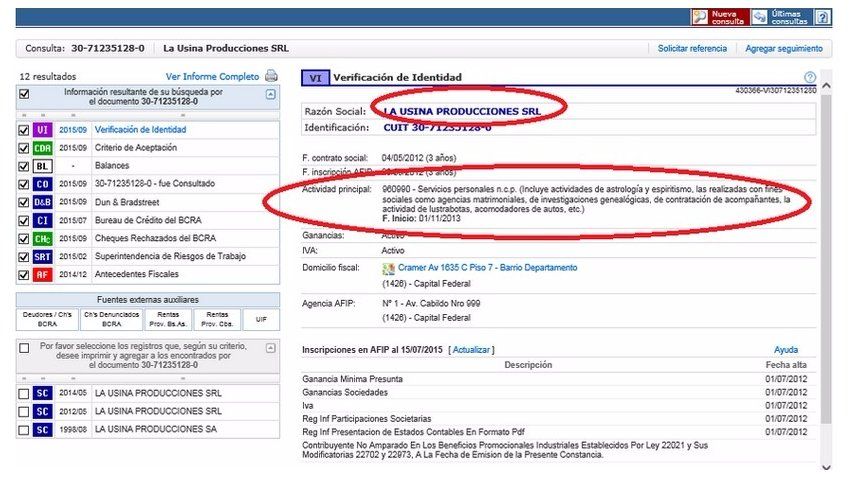This screenshot has width=854, height=478.
Task: Click the Agregar seguimiento link
Action: pos(784,48)
